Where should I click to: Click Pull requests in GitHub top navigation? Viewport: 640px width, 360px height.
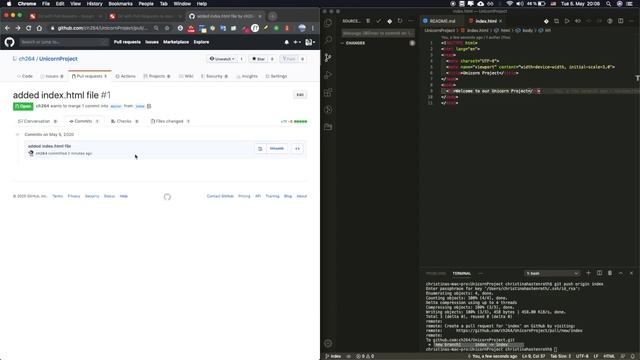click(x=127, y=42)
